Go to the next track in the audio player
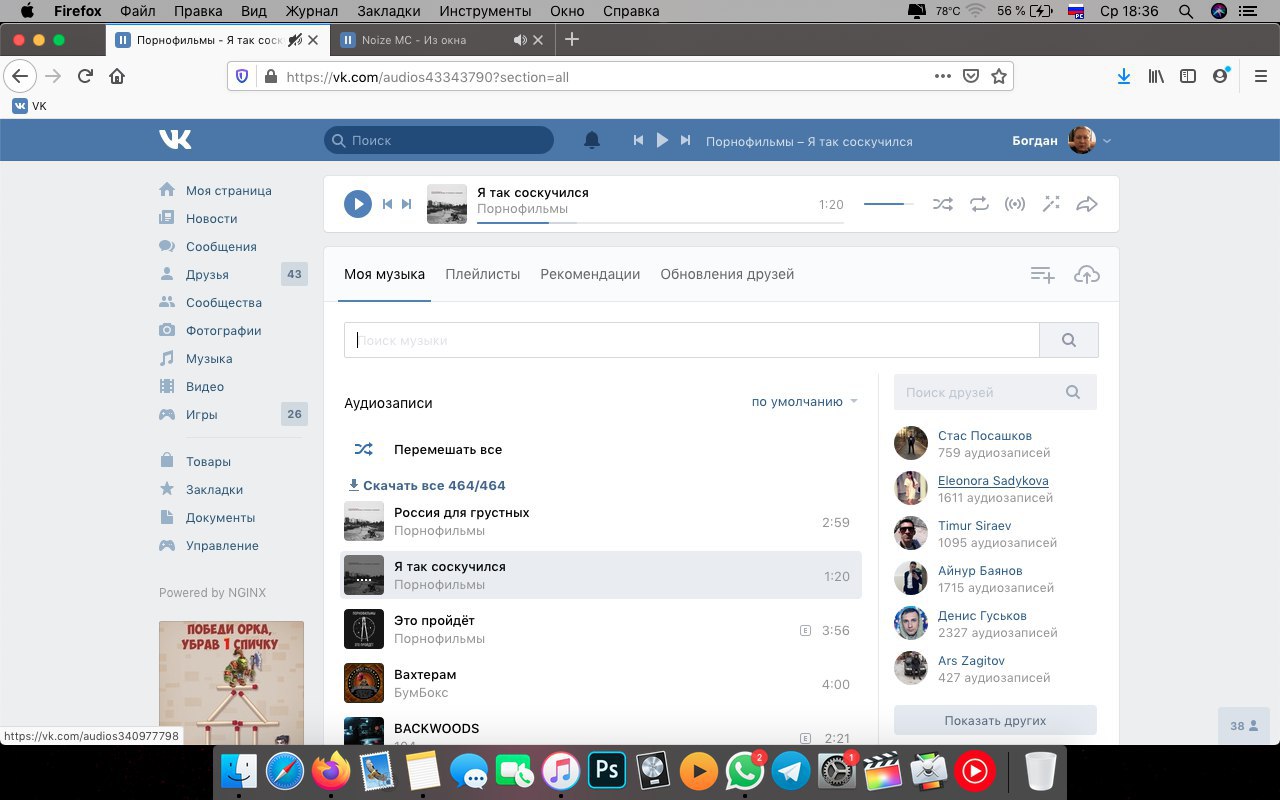The width and height of the screenshot is (1280, 800). pyautogui.click(x=406, y=204)
